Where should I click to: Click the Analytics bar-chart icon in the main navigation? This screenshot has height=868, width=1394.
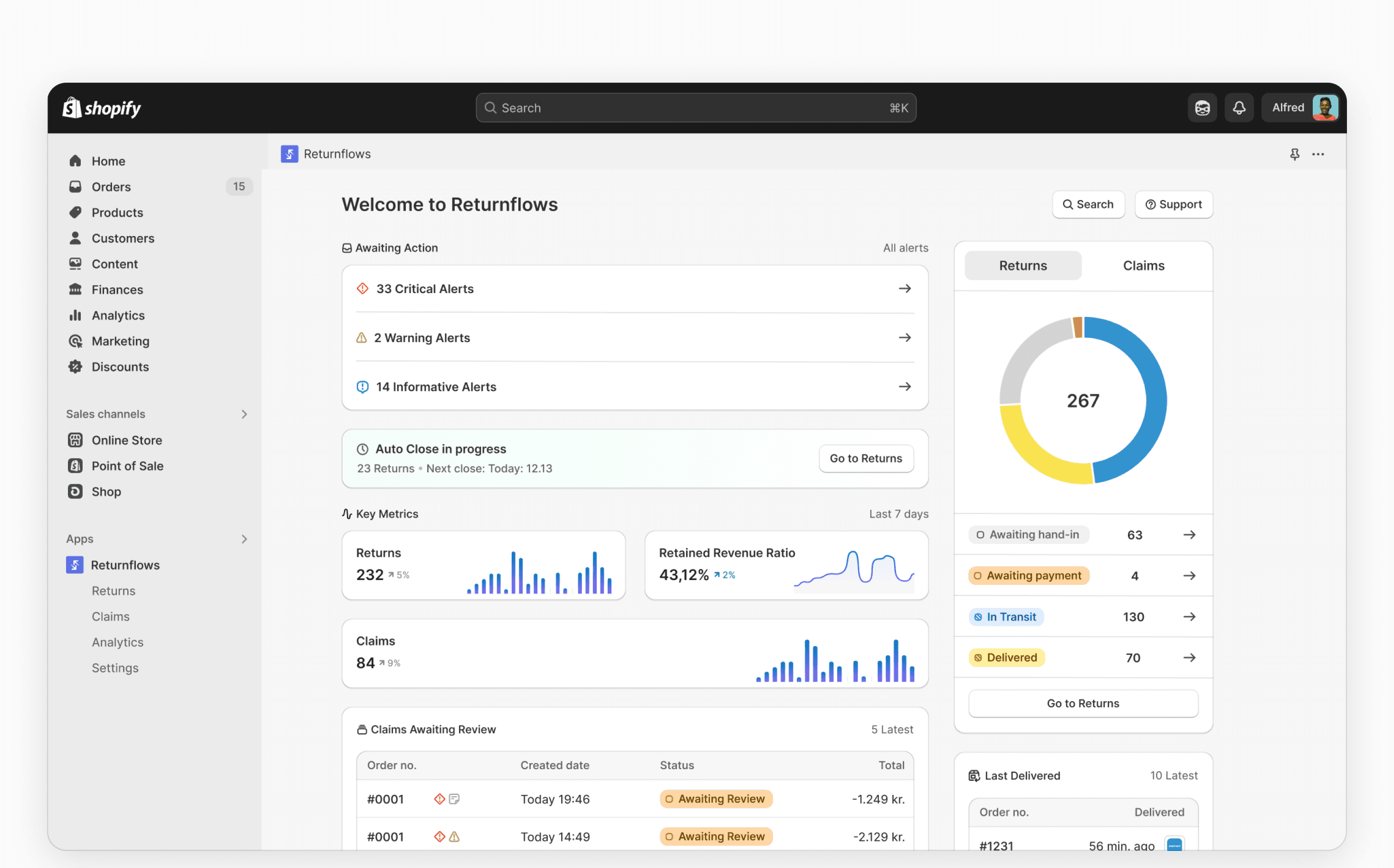(75, 315)
